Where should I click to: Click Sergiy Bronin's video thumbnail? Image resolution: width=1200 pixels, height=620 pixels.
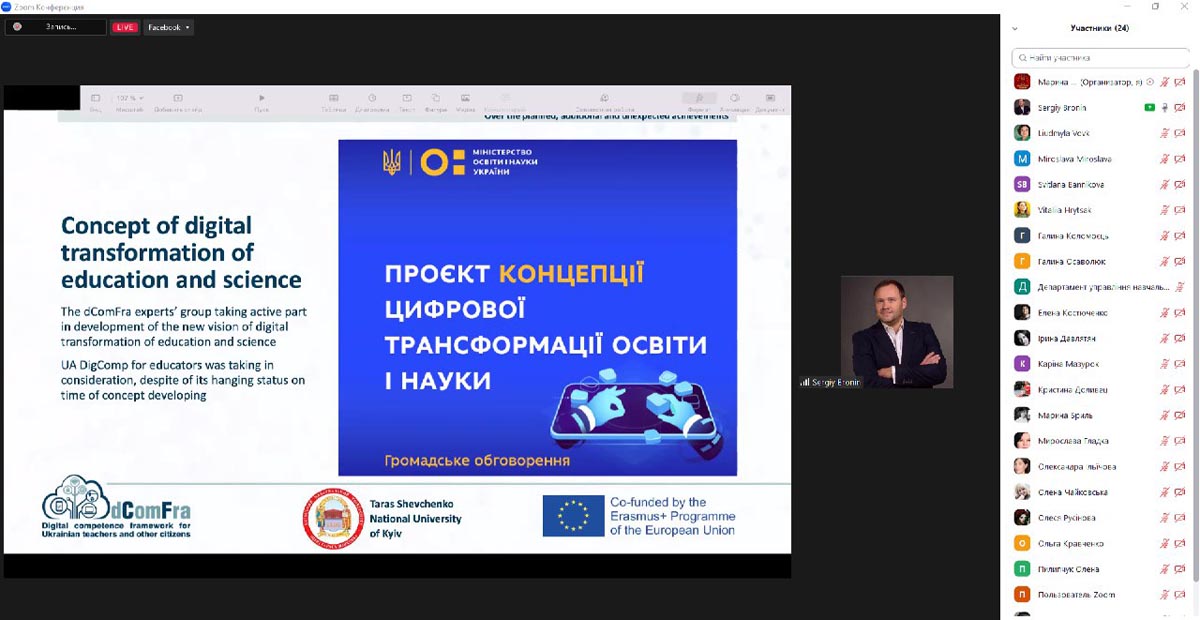[x=896, y=331]
